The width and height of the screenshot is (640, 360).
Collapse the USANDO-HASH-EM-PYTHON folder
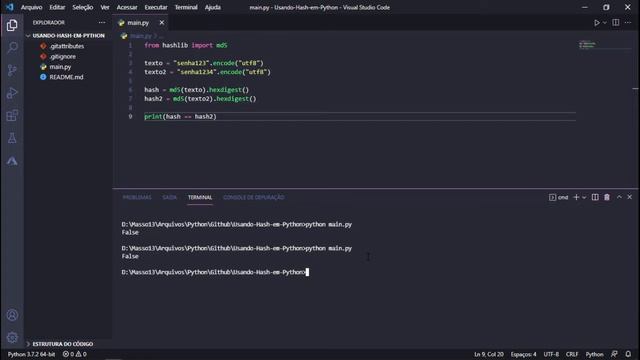click(68, 36)
